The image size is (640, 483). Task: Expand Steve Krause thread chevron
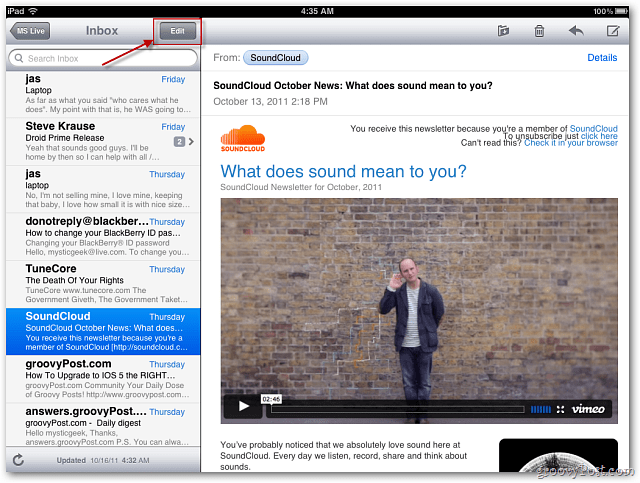191,142
